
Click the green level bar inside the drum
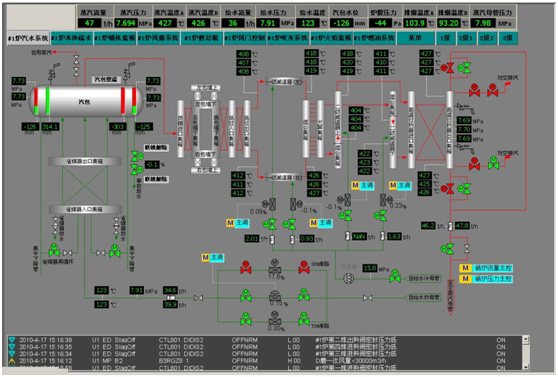coord(48,101)
